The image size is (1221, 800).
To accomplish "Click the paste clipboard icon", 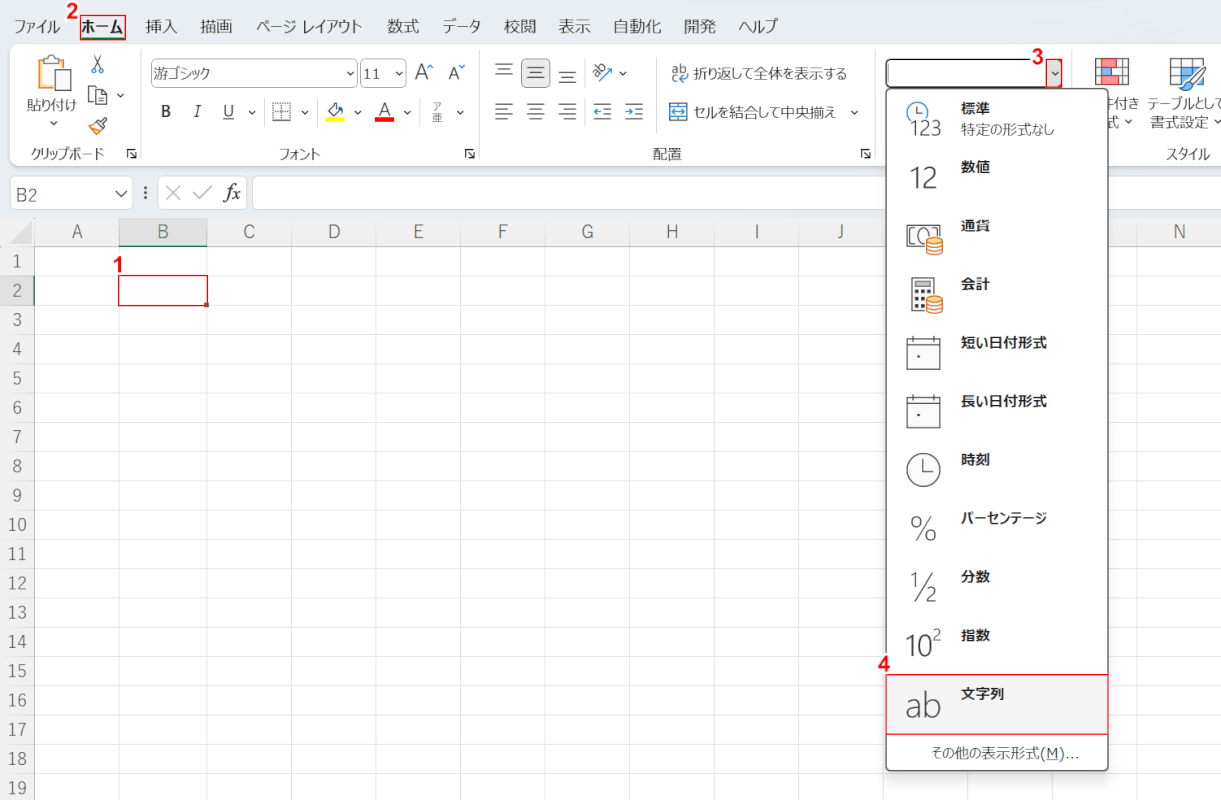I will pos(51,75).
